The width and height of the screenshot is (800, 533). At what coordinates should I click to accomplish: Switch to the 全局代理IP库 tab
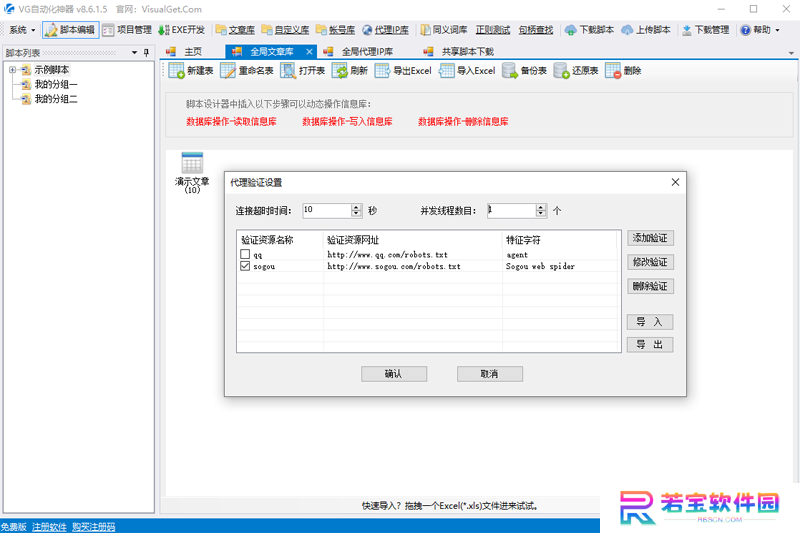click(359, 52)
